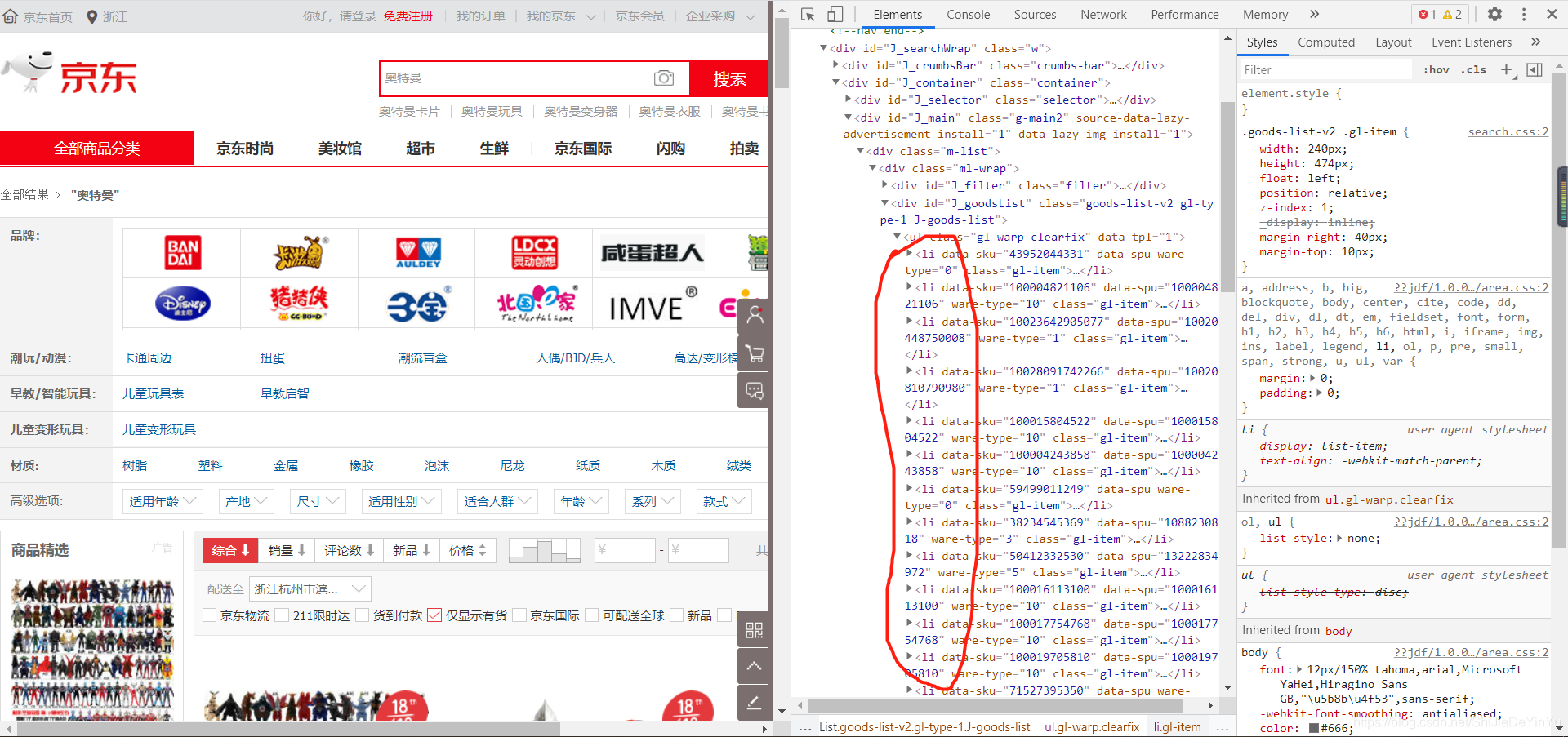This screenshot has height=737, width=1568.
Task: Open the search.css:2 source link
Action: coord(1508,131)
